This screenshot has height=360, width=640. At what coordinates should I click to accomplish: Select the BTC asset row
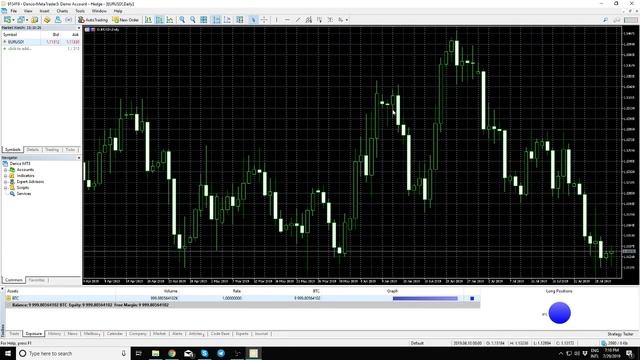243,298
